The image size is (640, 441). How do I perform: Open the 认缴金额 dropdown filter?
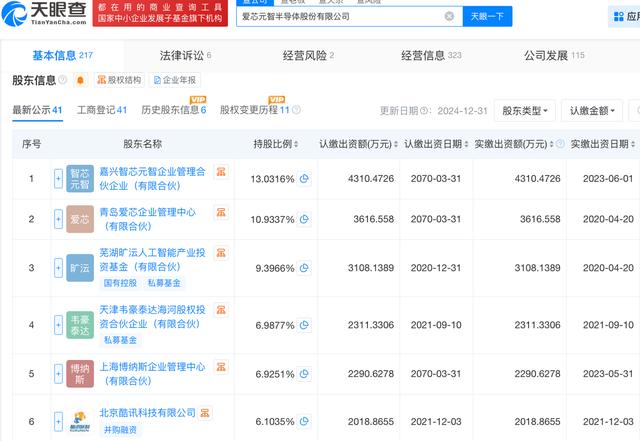coord(591,110)
